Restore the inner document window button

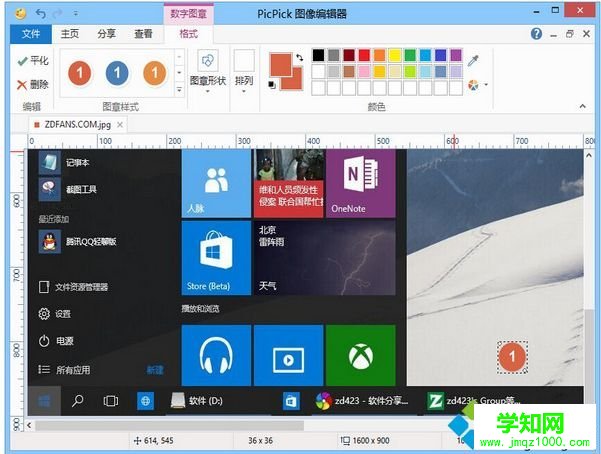pyautogui.click(x=570, y=34)
